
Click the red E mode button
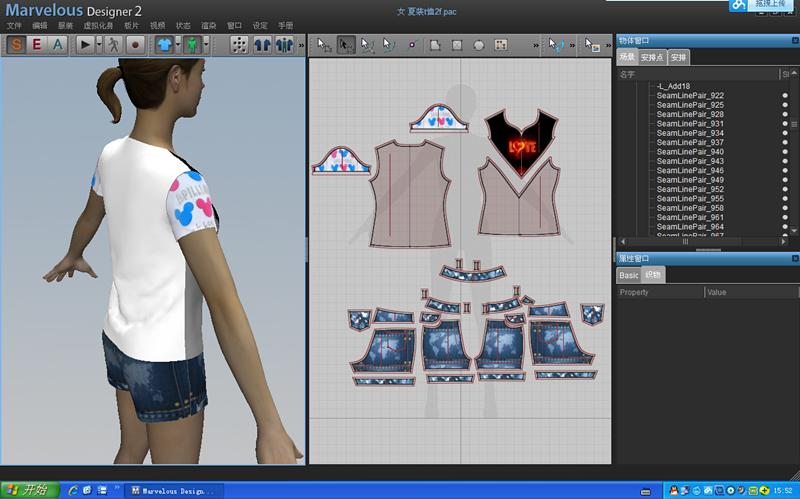click(x=38, y=45)
